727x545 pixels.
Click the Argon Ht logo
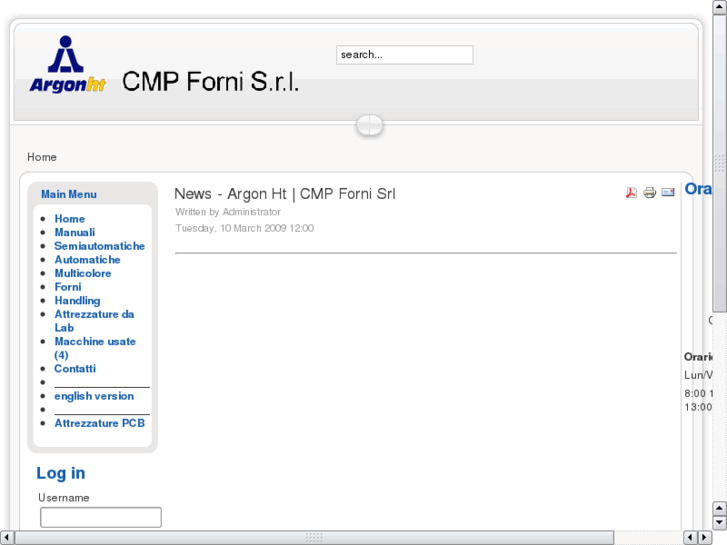pyautogui.click(x=68, y=64)
